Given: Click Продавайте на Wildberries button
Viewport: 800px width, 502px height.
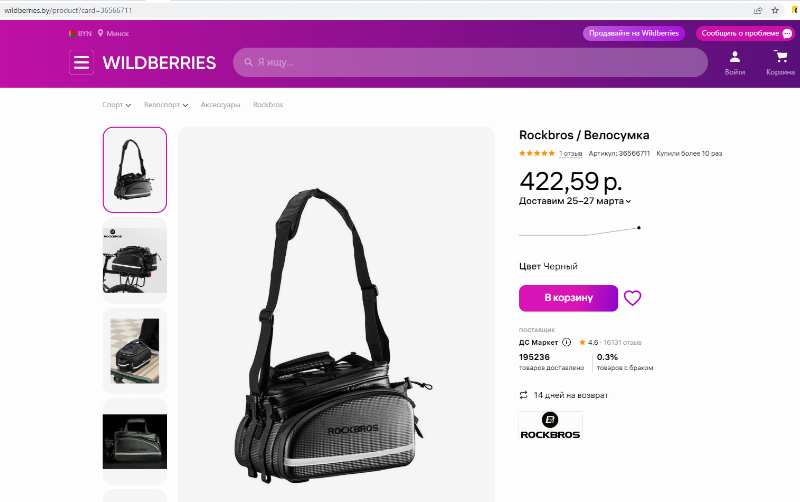Looking at the screenshot, I should (x=634, y=33).
